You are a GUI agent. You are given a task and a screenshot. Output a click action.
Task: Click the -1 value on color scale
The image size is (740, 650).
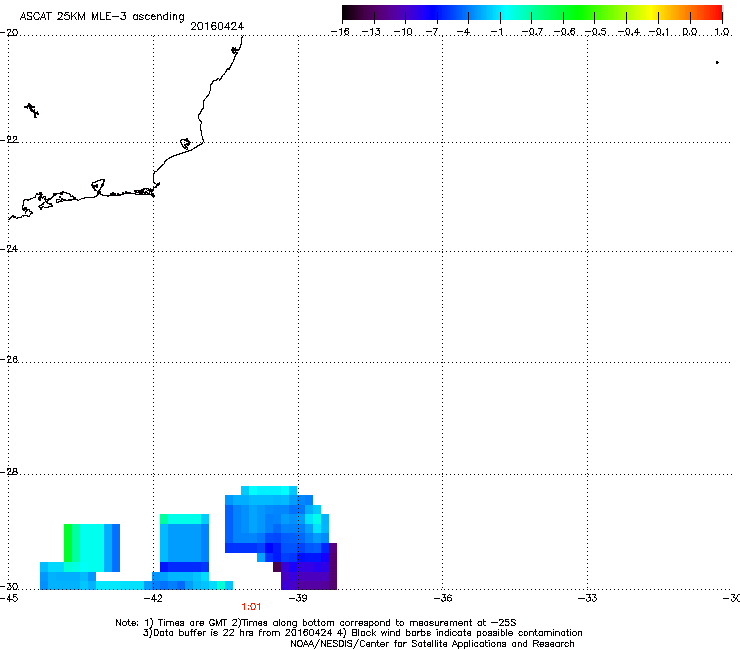coord(496,32)
